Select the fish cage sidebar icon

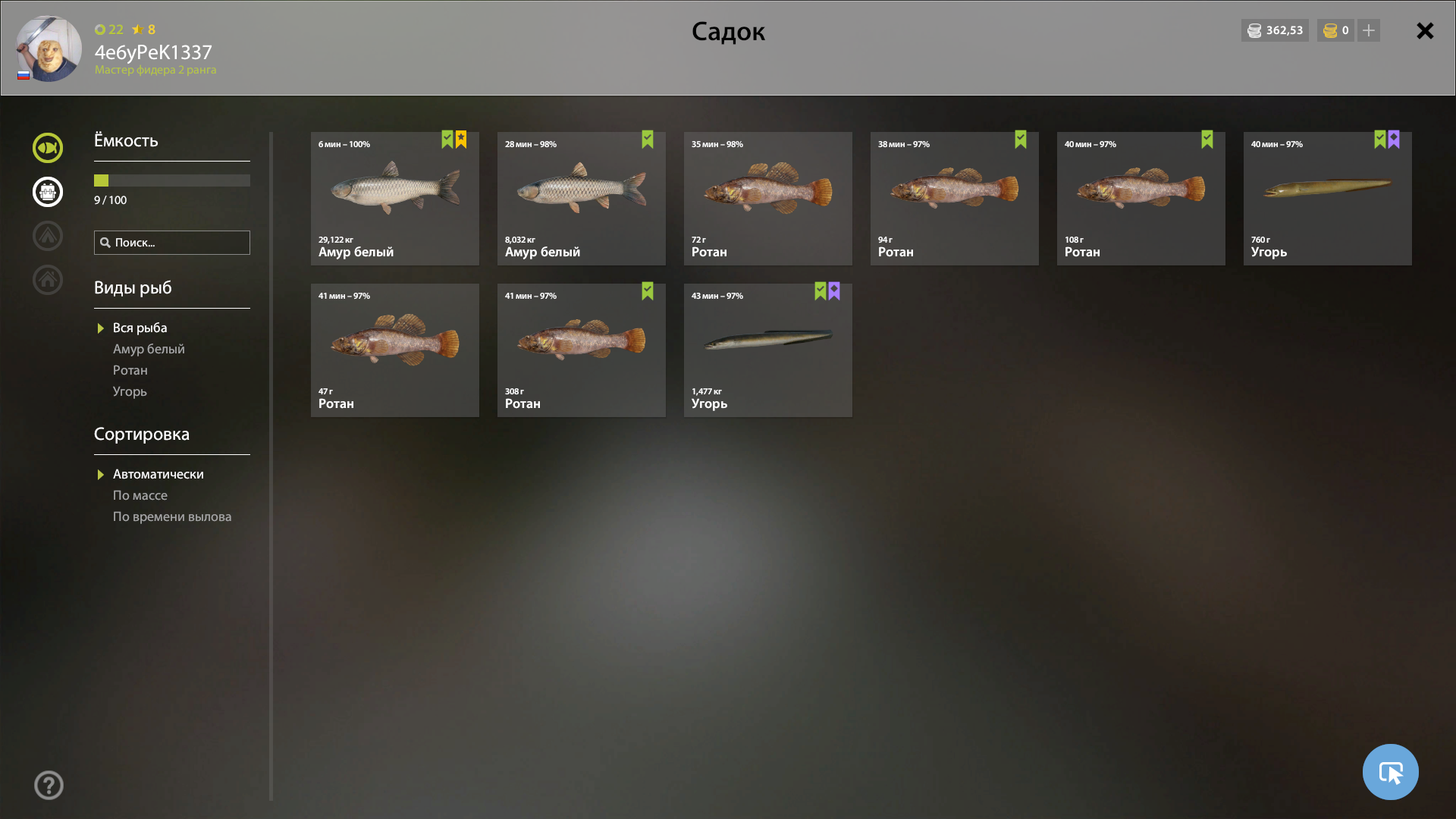48,192
